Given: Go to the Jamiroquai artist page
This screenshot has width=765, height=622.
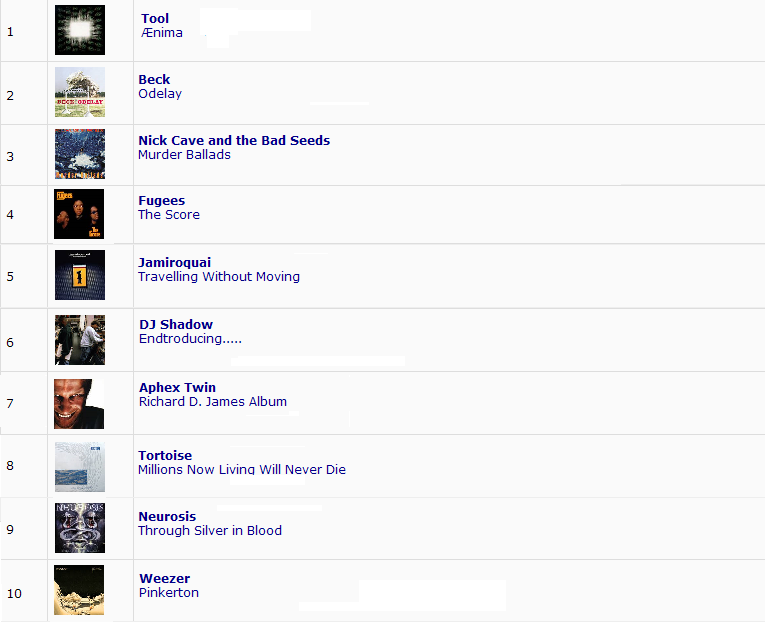Looking at the screenshot, I should coord(175,262).
